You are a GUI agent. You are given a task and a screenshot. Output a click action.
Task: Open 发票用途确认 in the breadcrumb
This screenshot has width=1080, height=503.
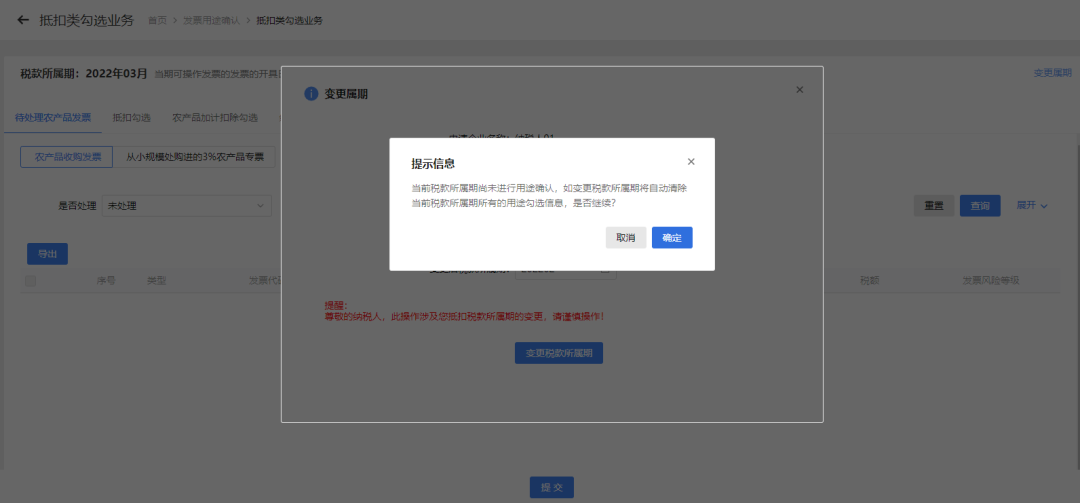coord(211,21)
